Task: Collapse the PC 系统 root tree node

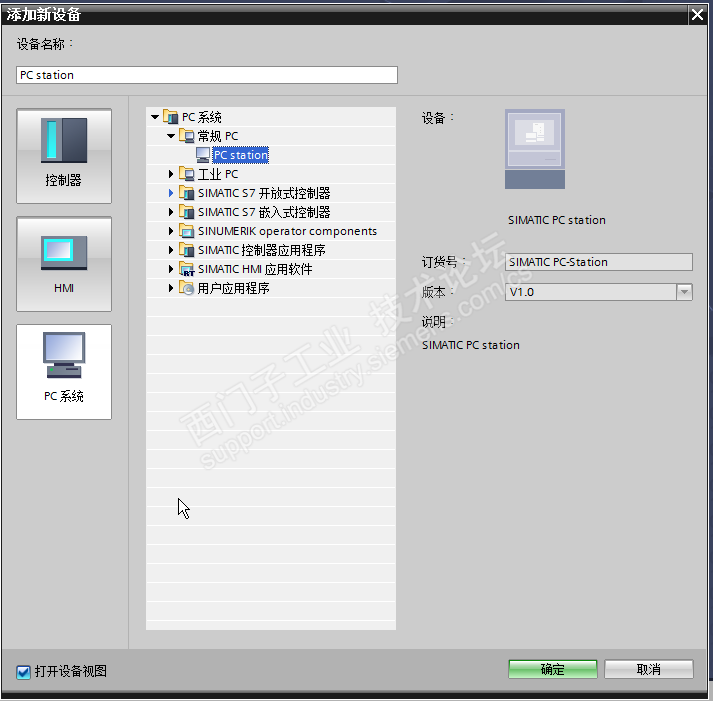Action: click(x=155, y=117)
